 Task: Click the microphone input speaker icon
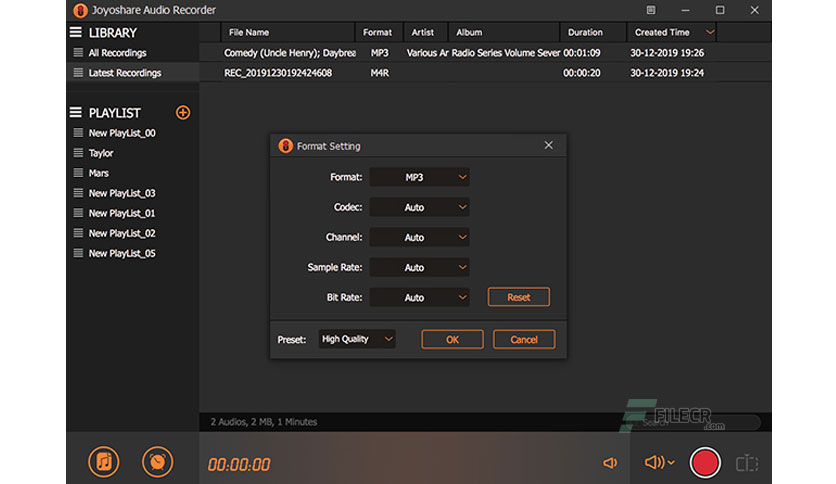(610, 463)
